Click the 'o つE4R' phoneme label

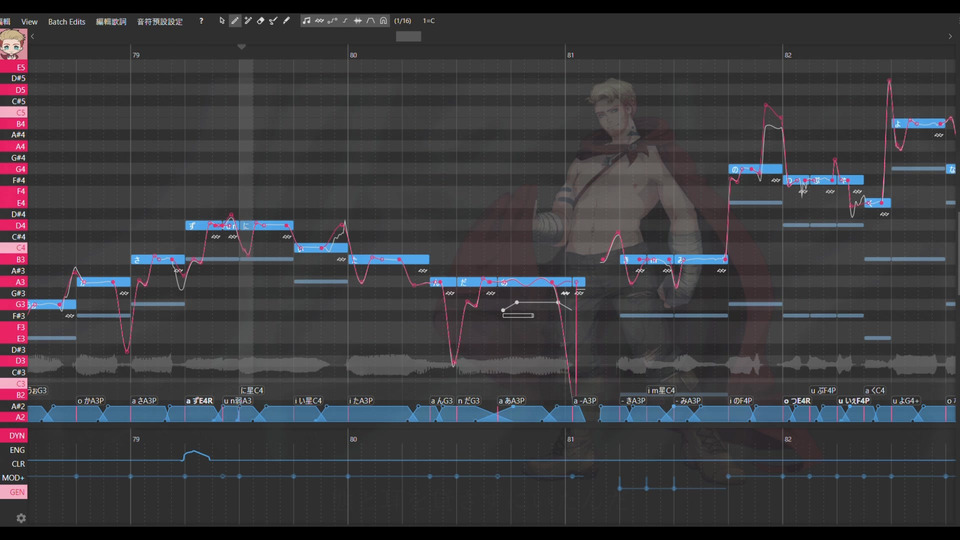tap(797, 401)
